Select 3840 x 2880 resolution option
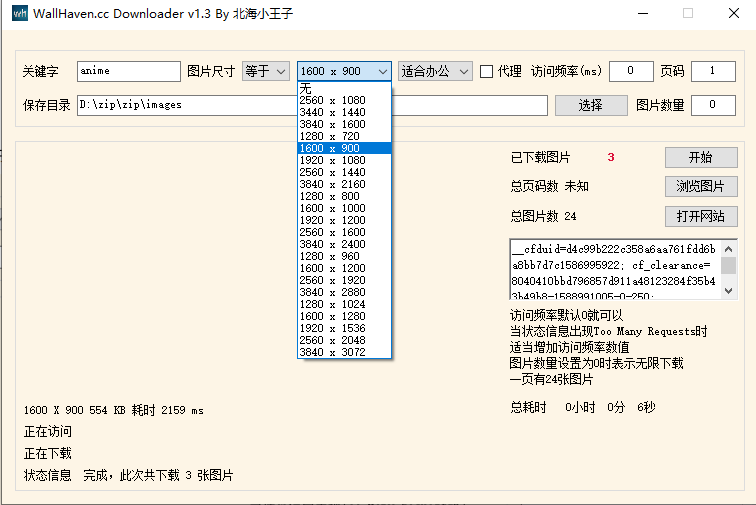Viewport: 756px width, 505px height. pyautogui.click(x=344, y=292)
